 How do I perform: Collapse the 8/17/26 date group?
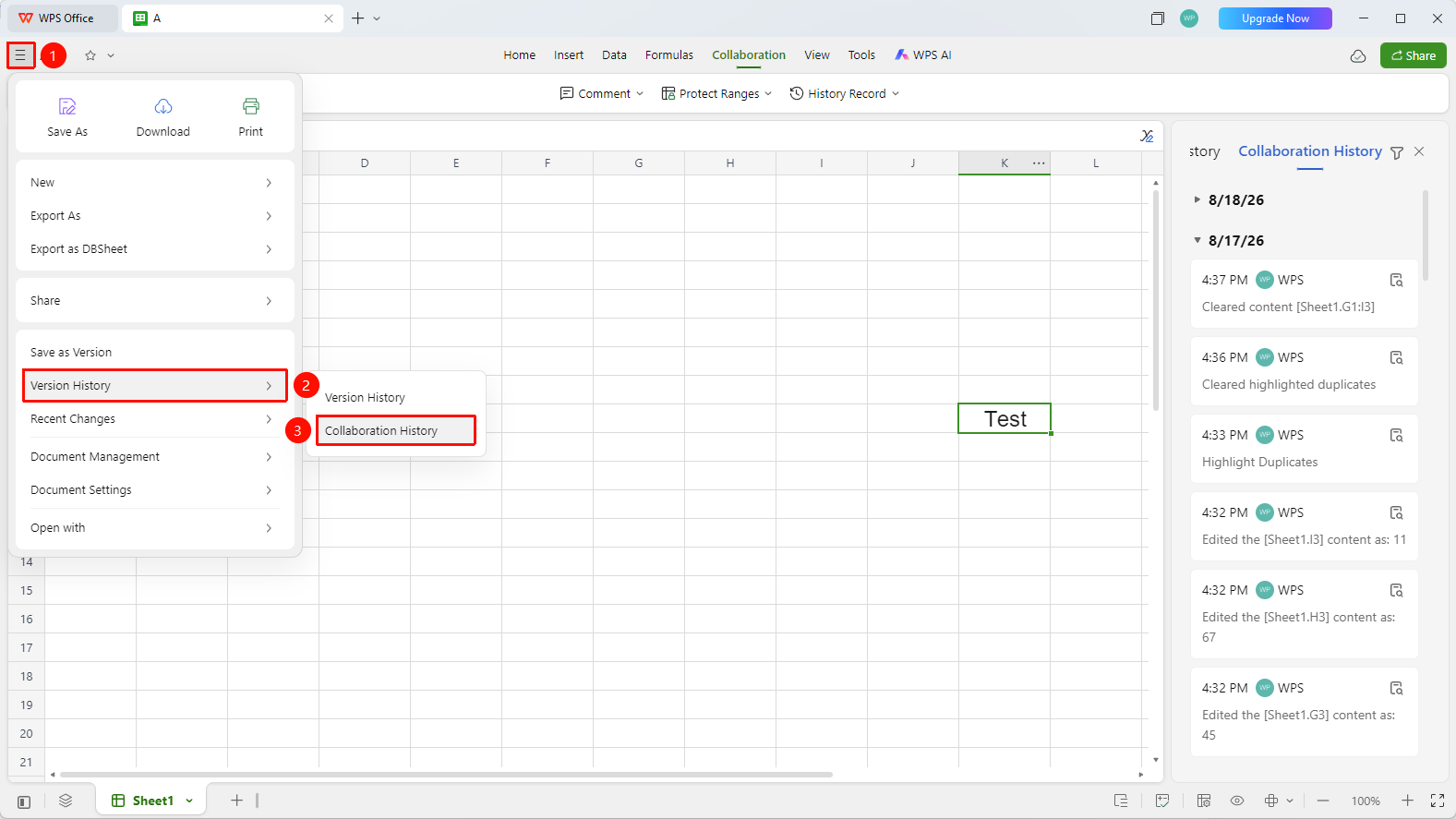coord(1197,240)
